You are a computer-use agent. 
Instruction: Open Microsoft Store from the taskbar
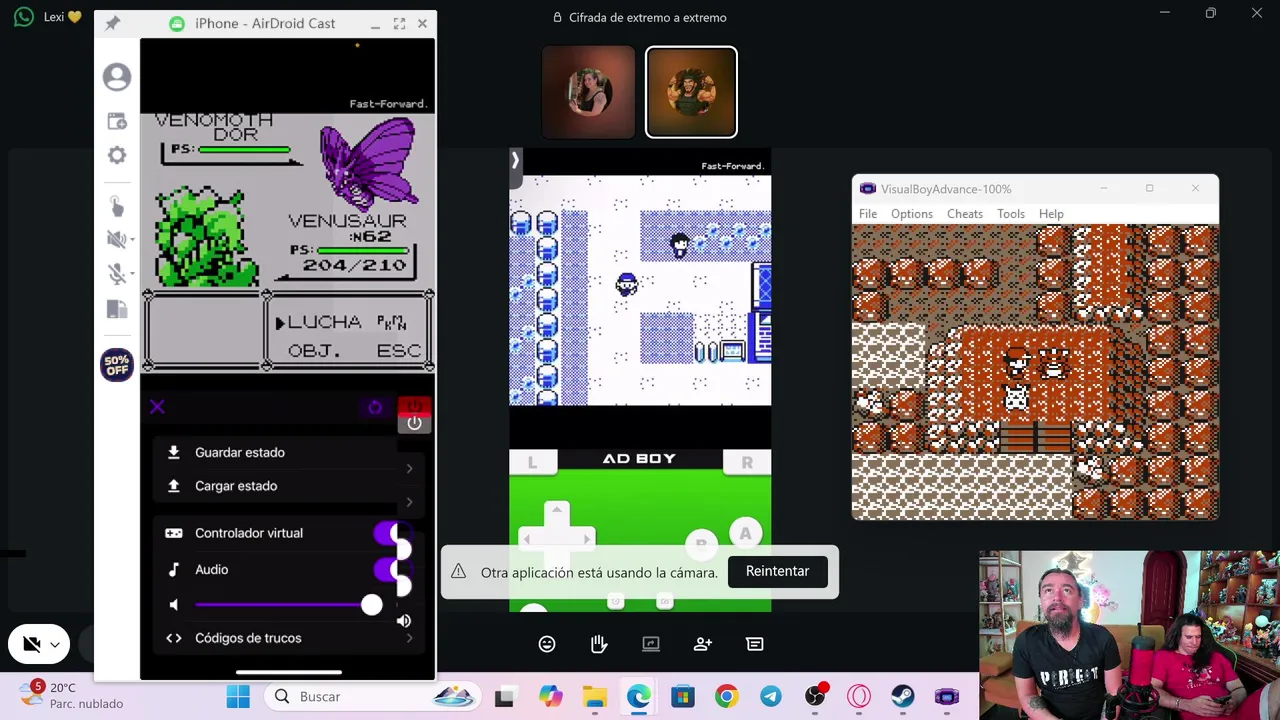click(683, 697)
